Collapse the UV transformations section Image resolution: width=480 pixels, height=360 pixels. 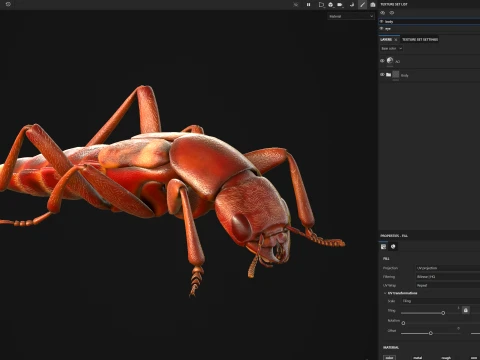pyautogui.click(x=385, y=293)
